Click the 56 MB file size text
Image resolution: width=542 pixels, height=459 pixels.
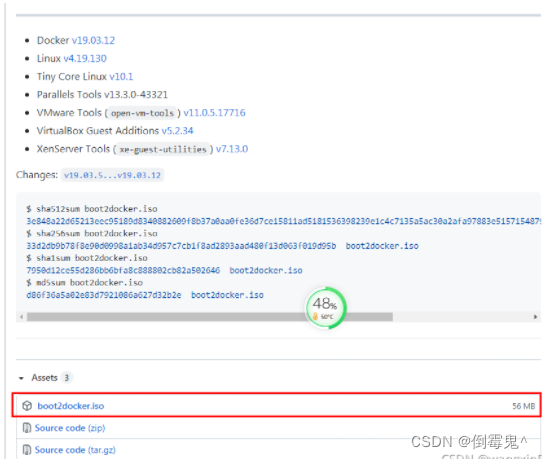click(x=524, y=406)
